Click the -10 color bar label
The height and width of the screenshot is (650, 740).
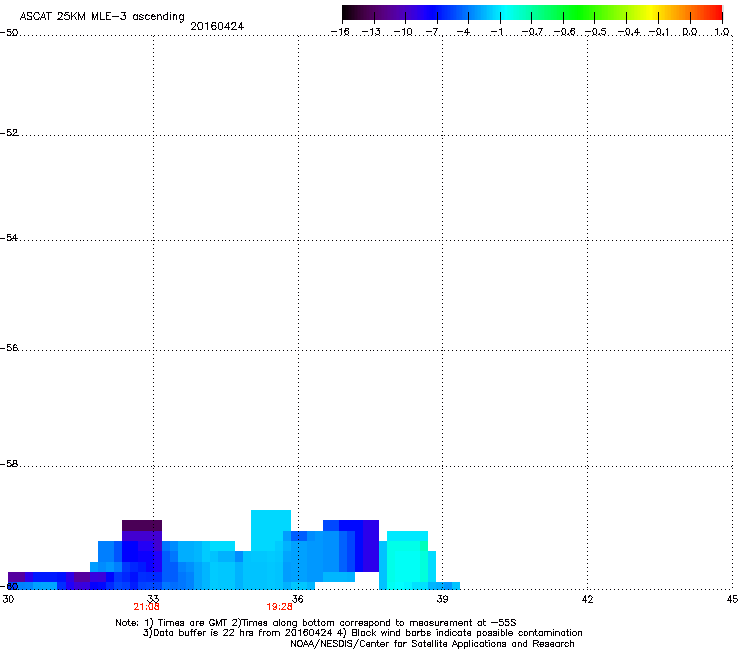coord(403,32)
